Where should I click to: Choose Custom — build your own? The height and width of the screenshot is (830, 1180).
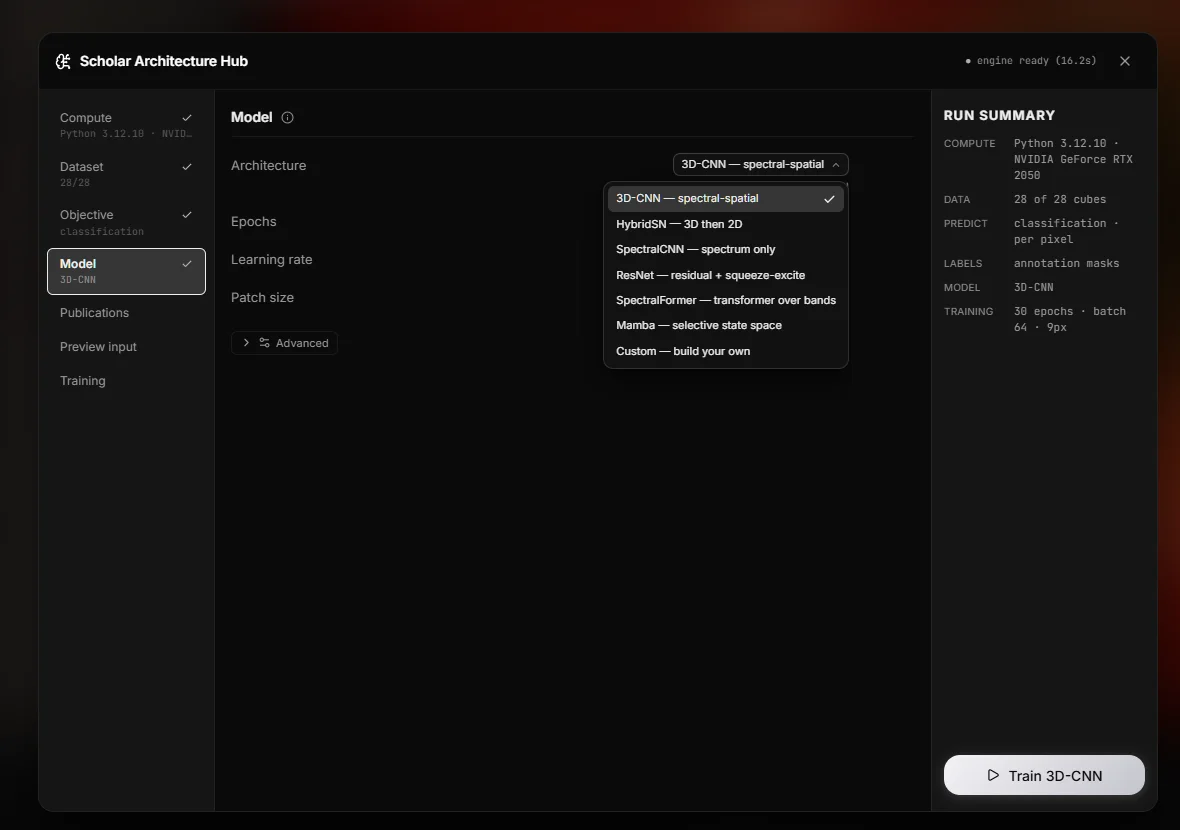[725, 351]
